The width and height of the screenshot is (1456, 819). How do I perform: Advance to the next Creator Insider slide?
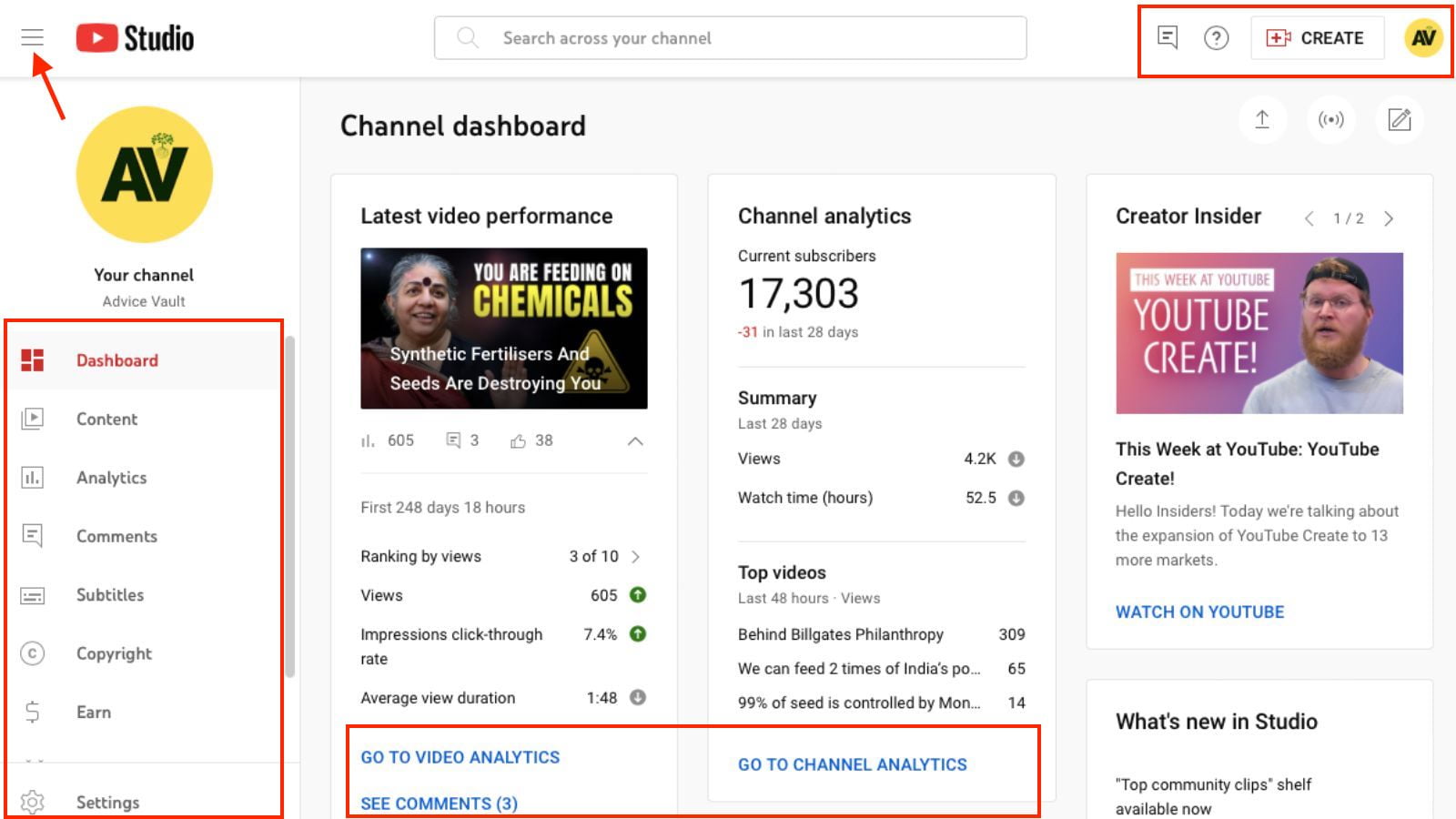[x=1388, y=218]
